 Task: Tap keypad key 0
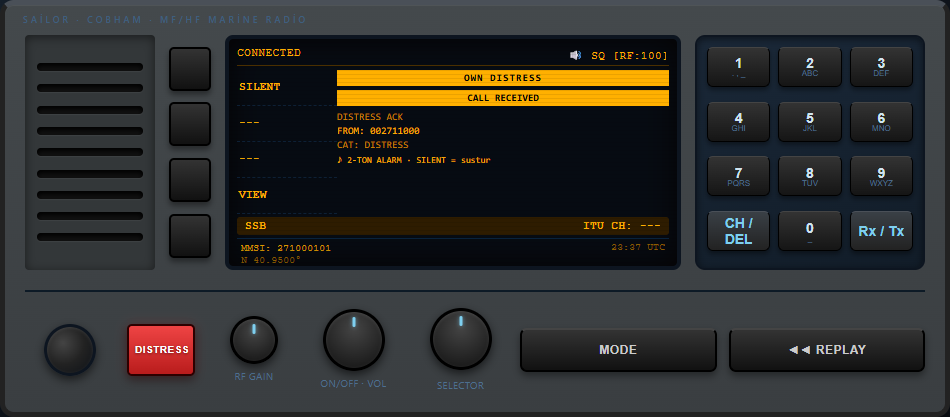(x=809, y=231)
